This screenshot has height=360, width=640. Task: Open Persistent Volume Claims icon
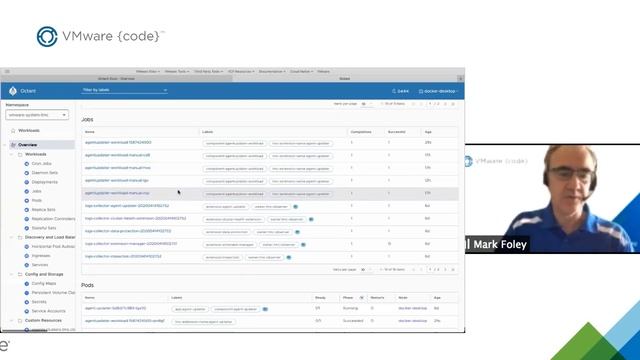pyautogui.click(x=27, y=293)
